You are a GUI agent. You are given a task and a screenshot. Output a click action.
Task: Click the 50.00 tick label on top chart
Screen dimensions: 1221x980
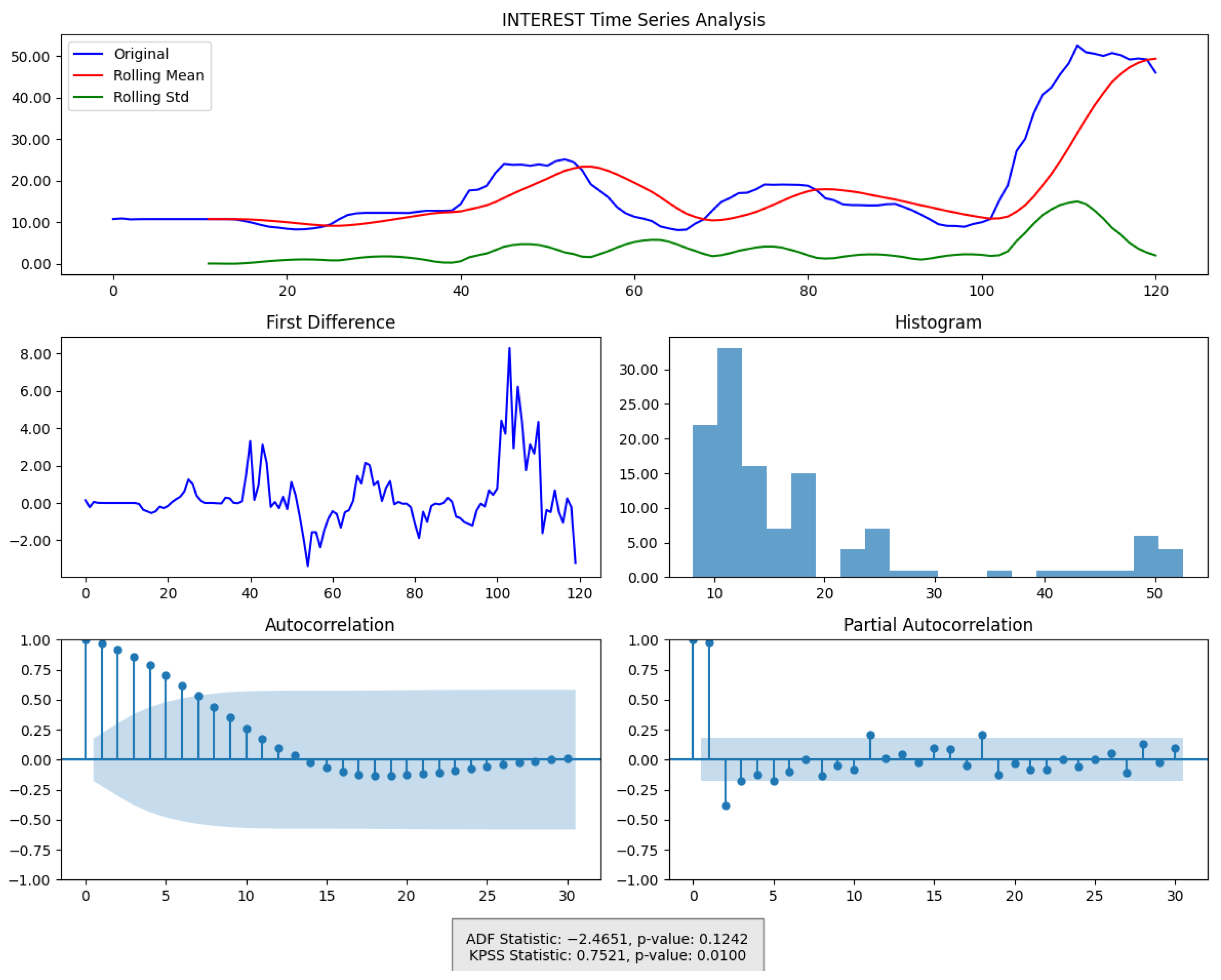tap(30, 57)
